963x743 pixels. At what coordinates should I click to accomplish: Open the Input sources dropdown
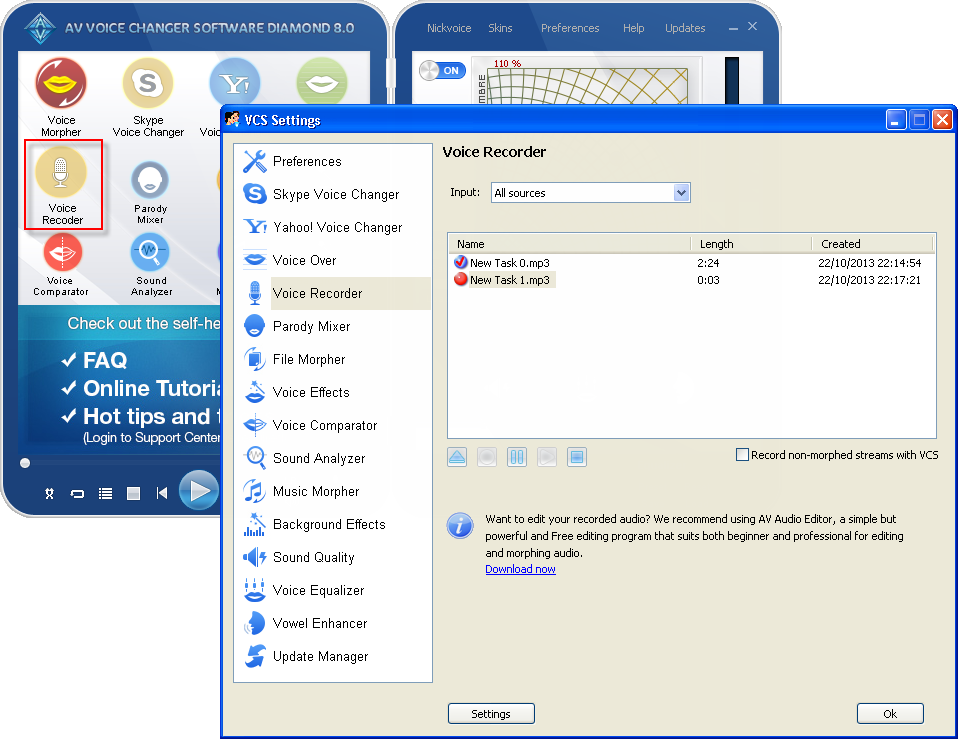pyautogui.click(x=681, y=192)
